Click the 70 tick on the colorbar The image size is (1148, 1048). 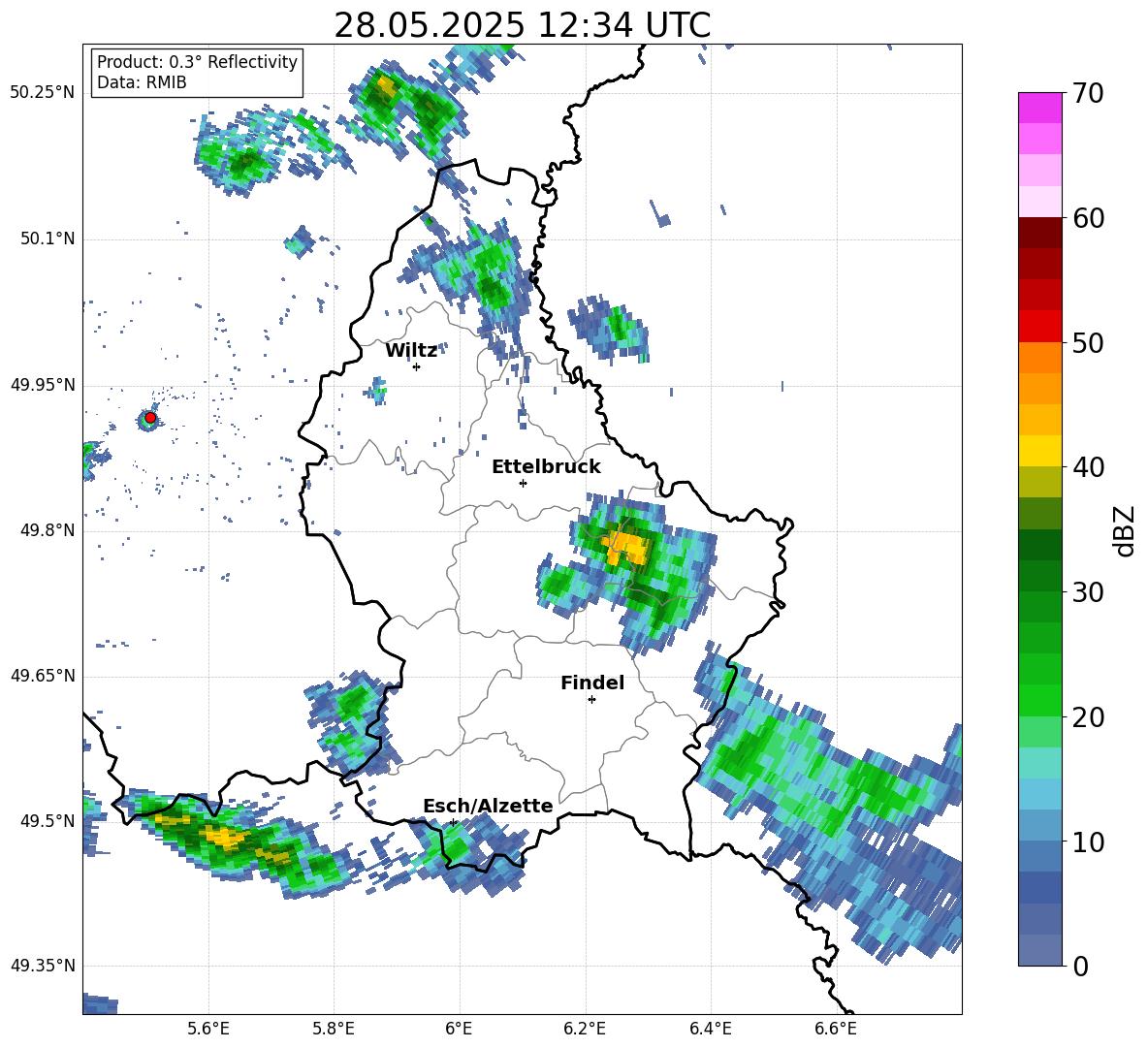tap(1088, 93)
